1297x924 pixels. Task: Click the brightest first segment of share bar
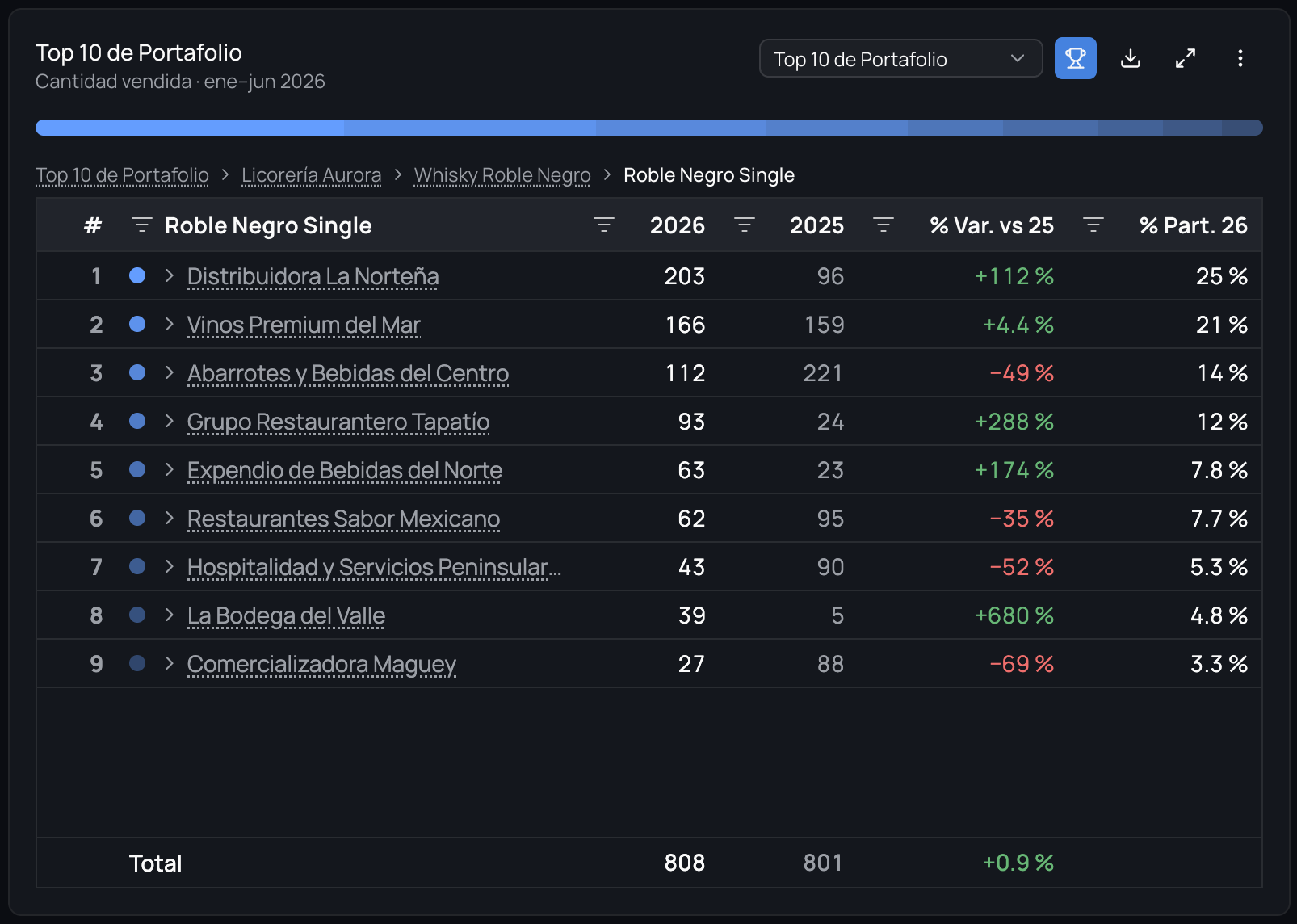190,128
